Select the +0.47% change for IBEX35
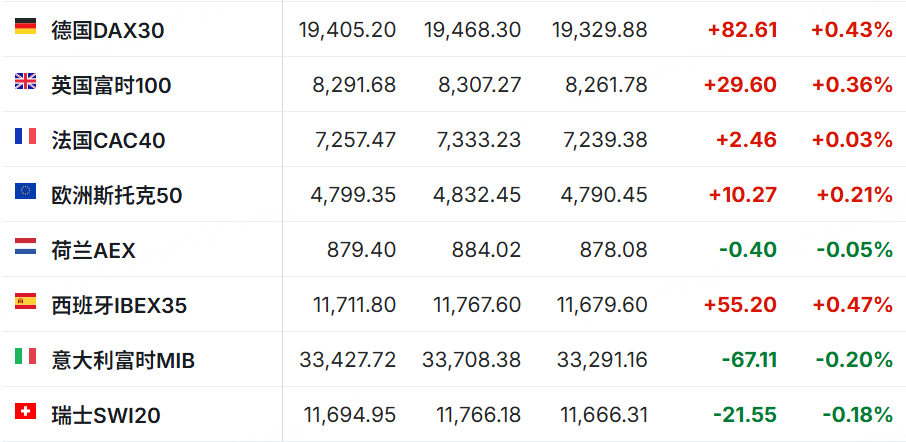The height and width of the screenshot is (442, 906). [852, 304]
